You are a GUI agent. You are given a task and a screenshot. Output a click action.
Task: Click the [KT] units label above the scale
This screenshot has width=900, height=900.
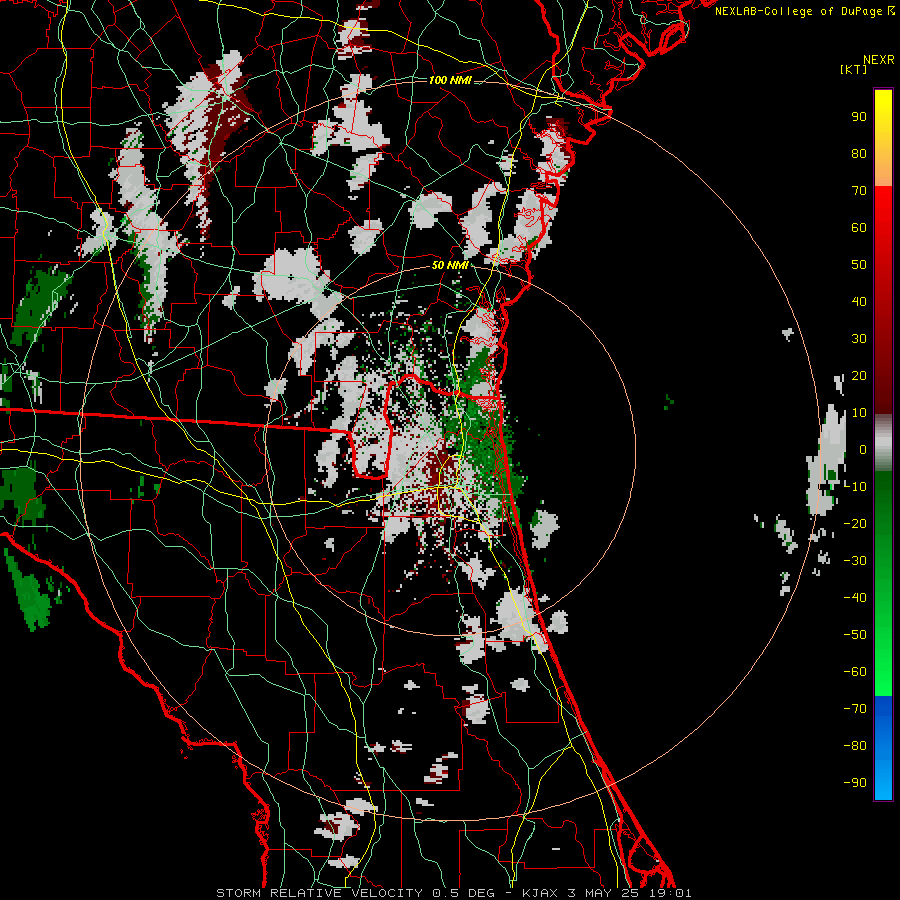(853, 69)
